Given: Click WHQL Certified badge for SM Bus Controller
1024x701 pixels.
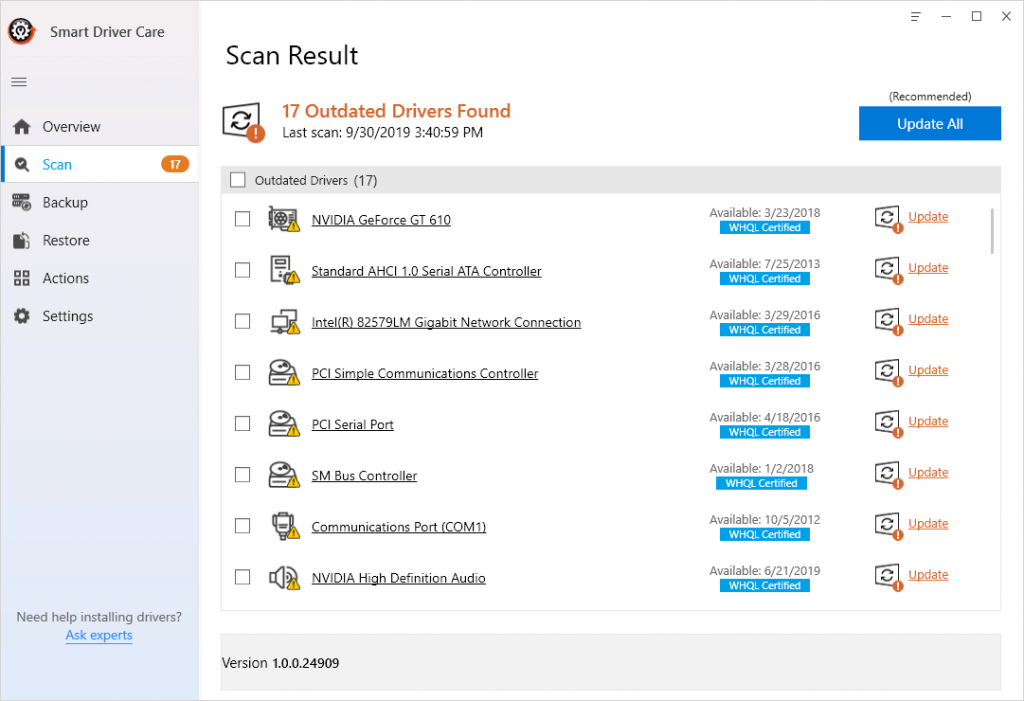Looking at the screenshot, I should tap(761, 483).
